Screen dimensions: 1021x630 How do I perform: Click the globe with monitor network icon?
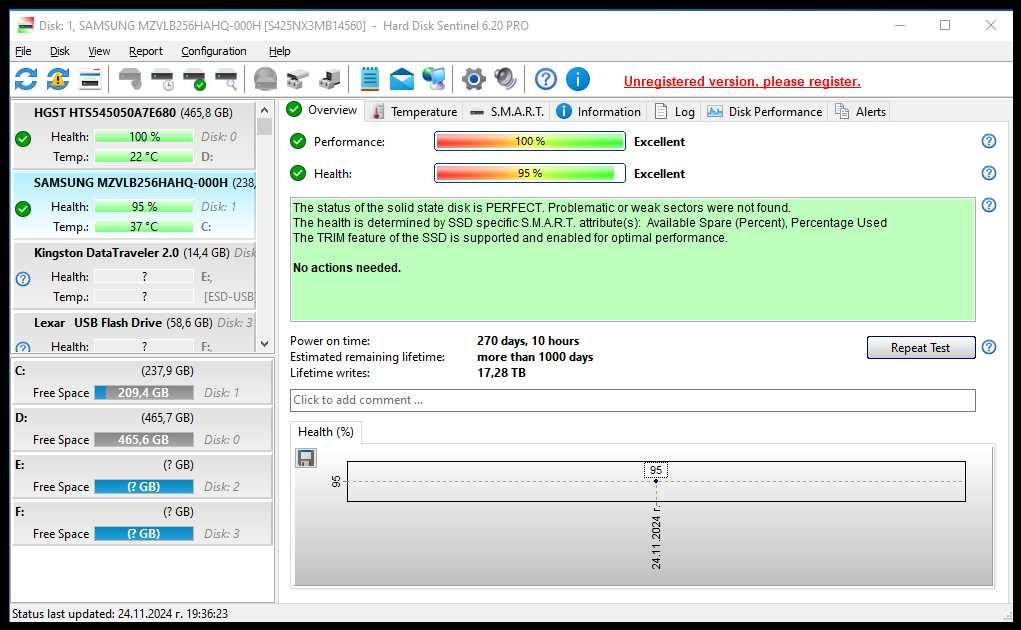(x=434, y=79)
